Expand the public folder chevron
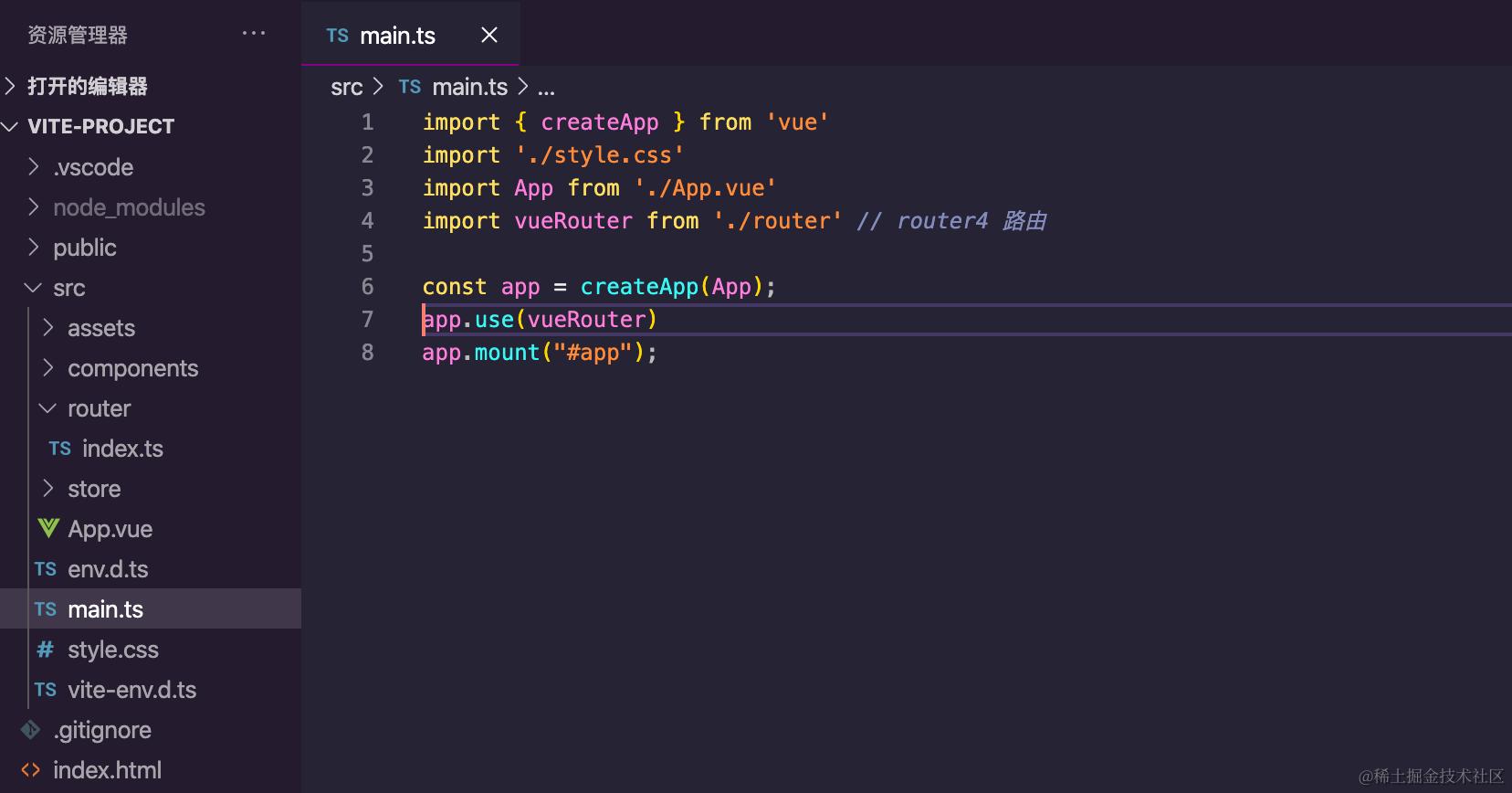This screenshot has height=793, width=1512. [x=34, y=247]
